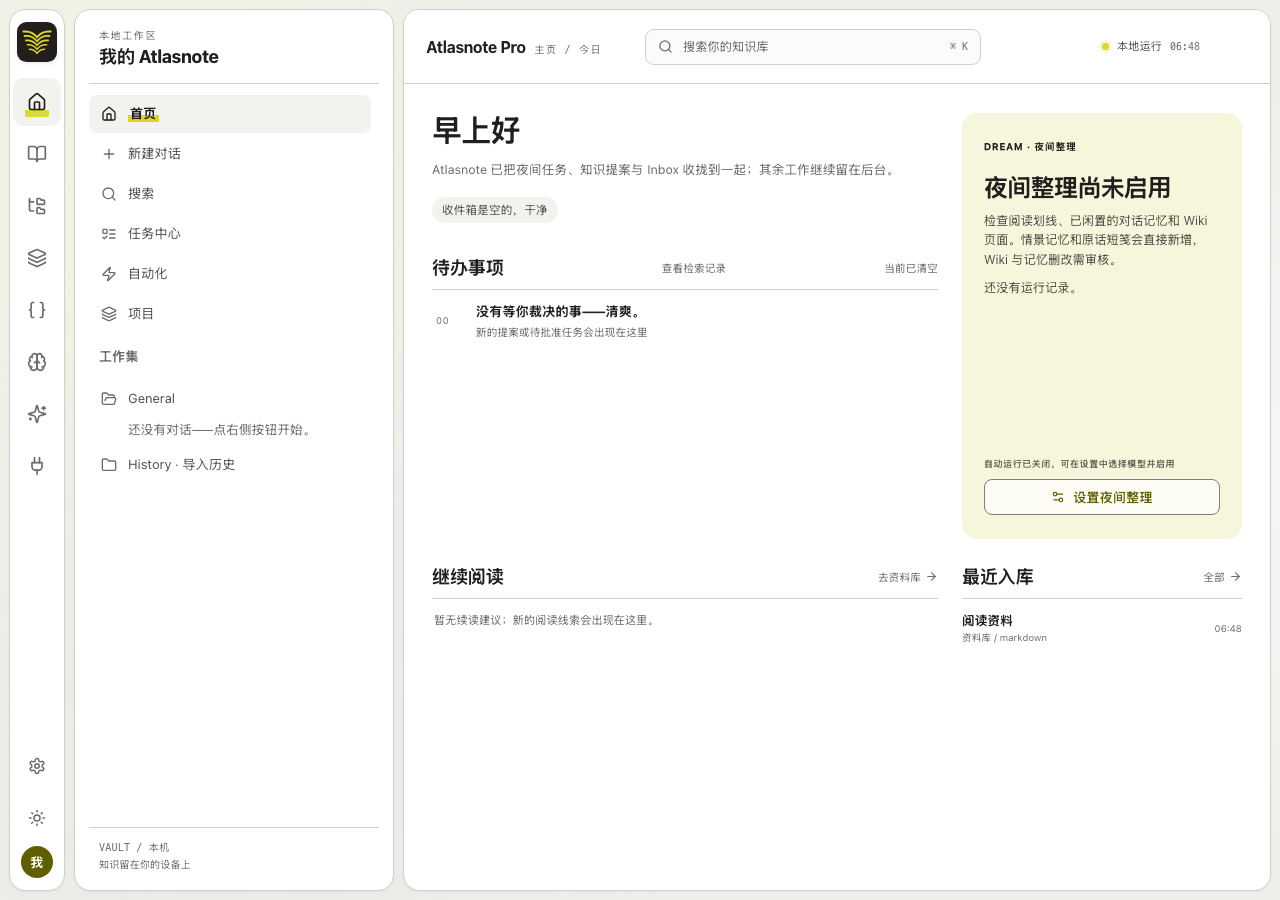Open settings gear icon
Image resolution: width=1280 pixels, height=900 pixels.
point(37,766)
